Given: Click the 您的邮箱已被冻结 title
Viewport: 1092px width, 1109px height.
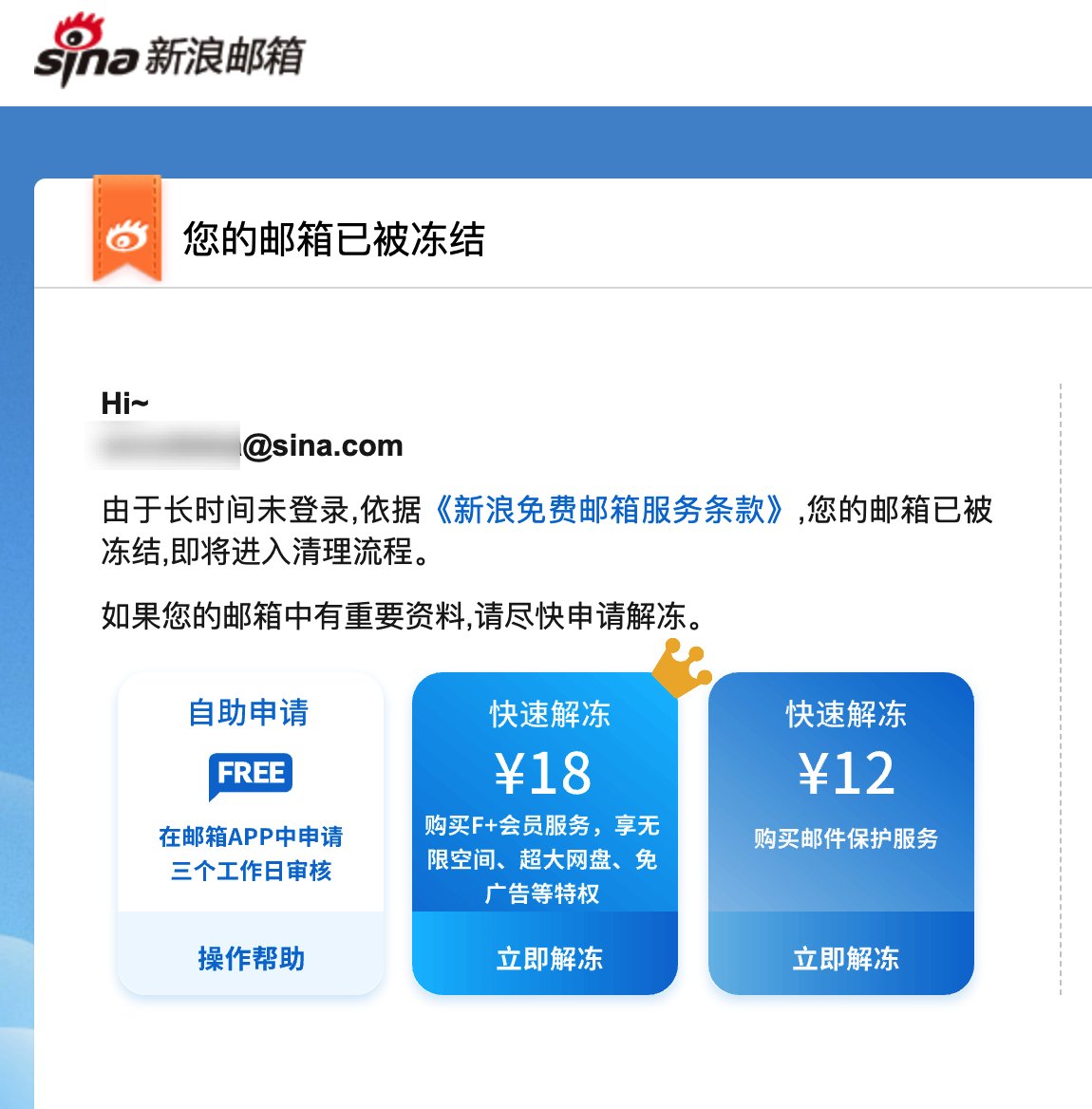Looking at the screenshot, I should click(x=334, y=239).
